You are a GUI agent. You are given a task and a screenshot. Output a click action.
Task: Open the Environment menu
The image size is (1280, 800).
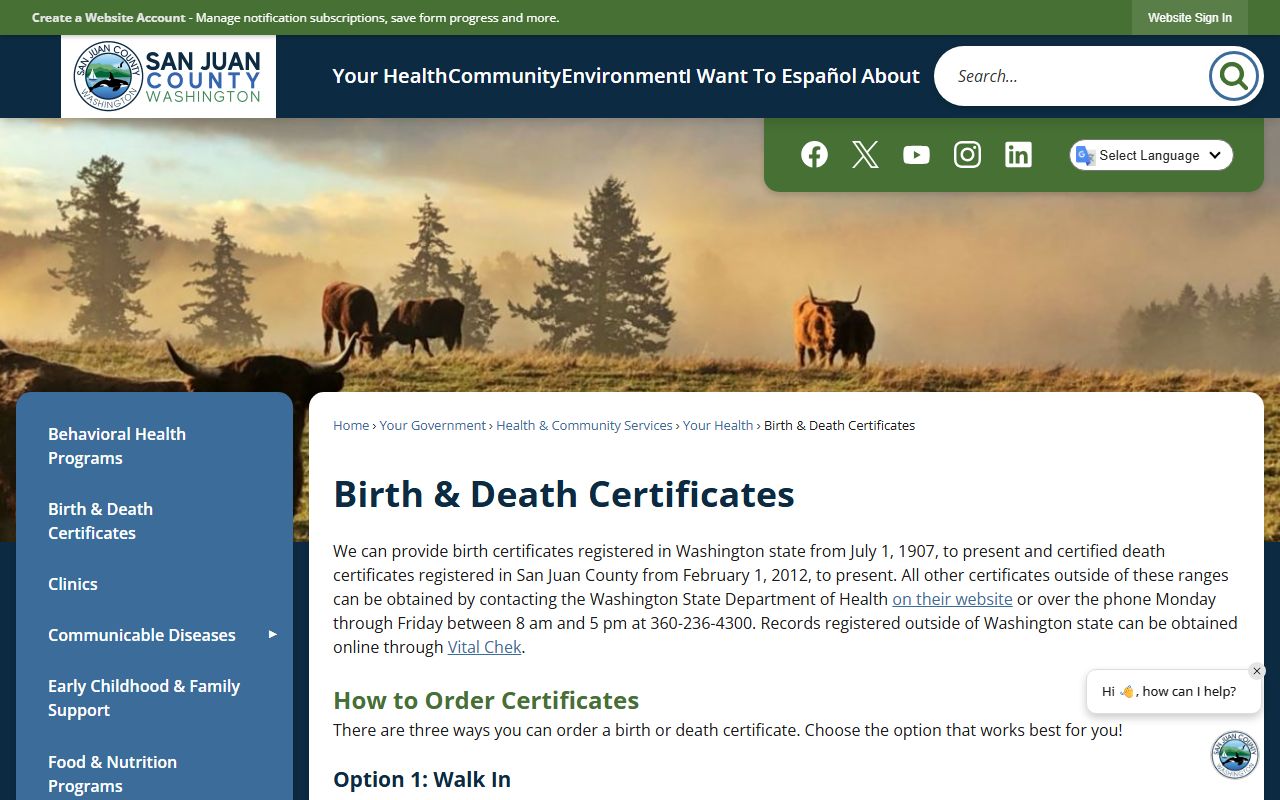pos(623,76)
